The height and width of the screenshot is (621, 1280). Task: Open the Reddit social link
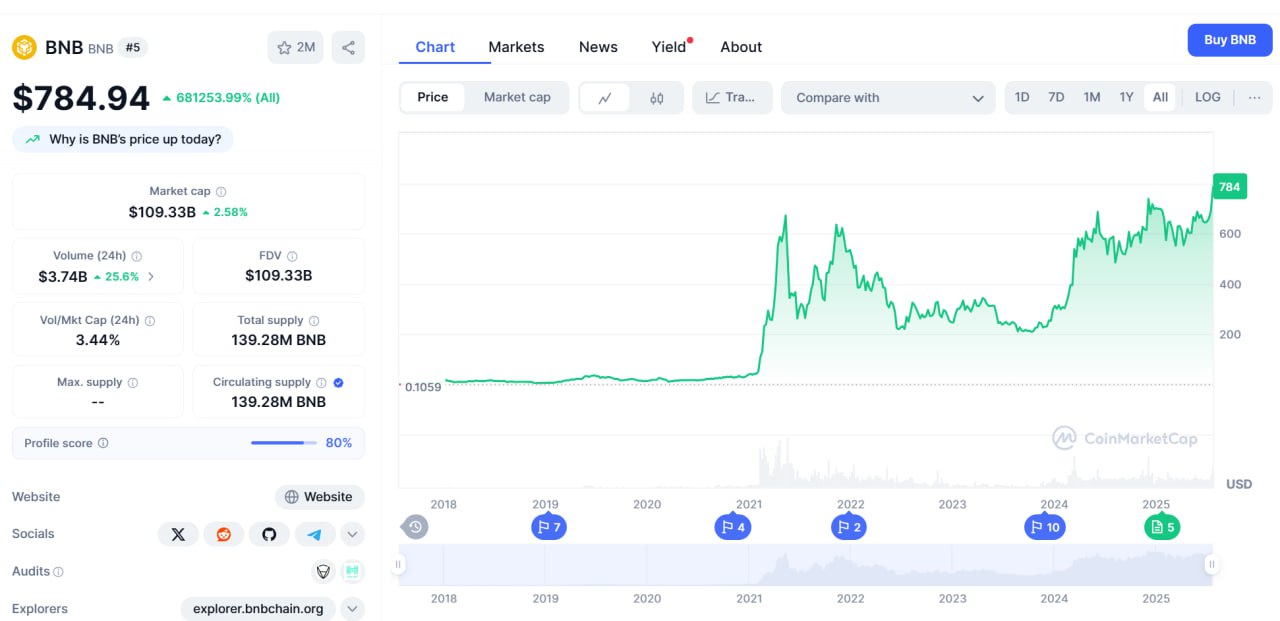coord(224,534)
